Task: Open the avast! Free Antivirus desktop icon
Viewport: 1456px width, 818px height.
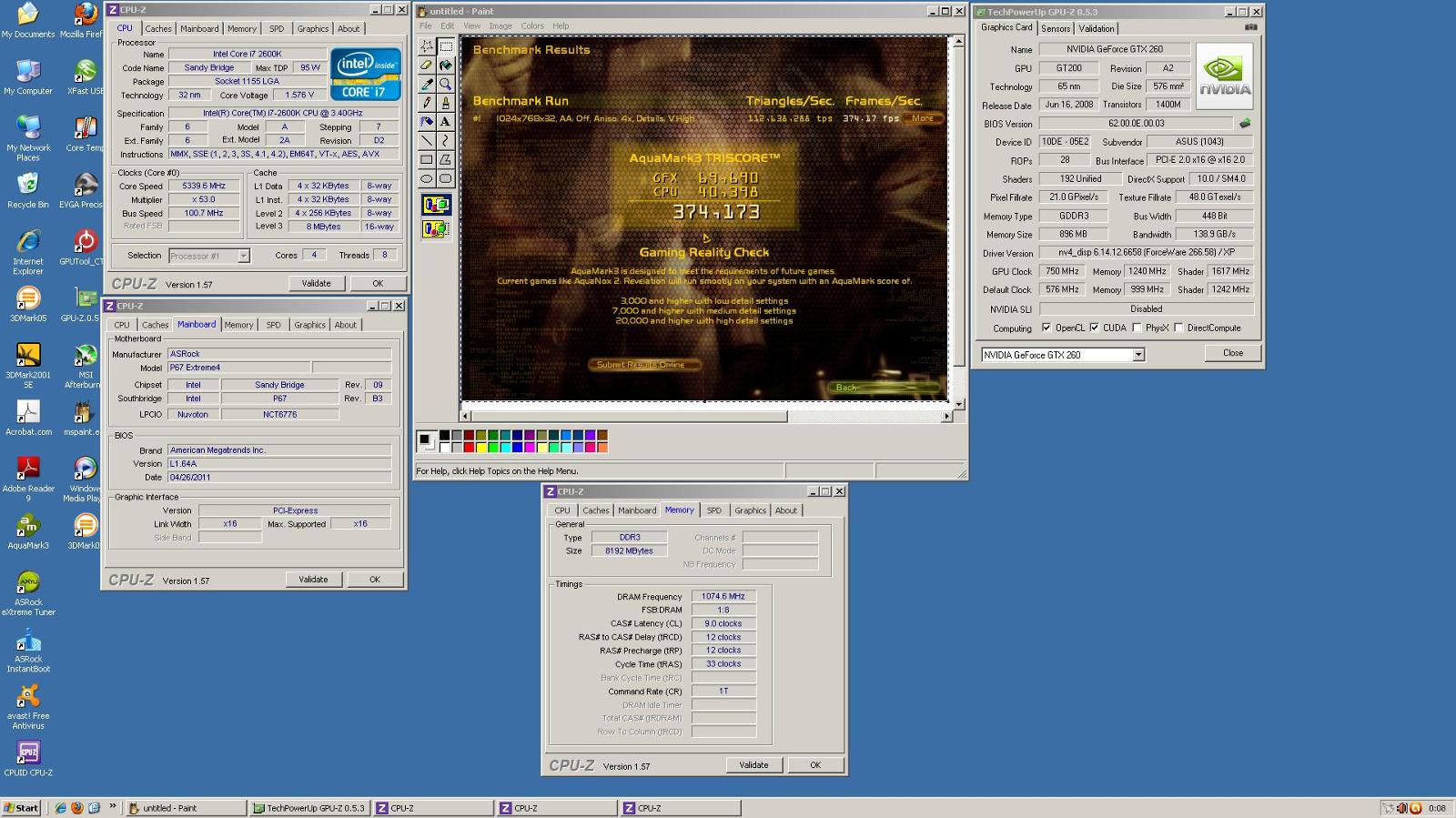Action: coord(28,708)
